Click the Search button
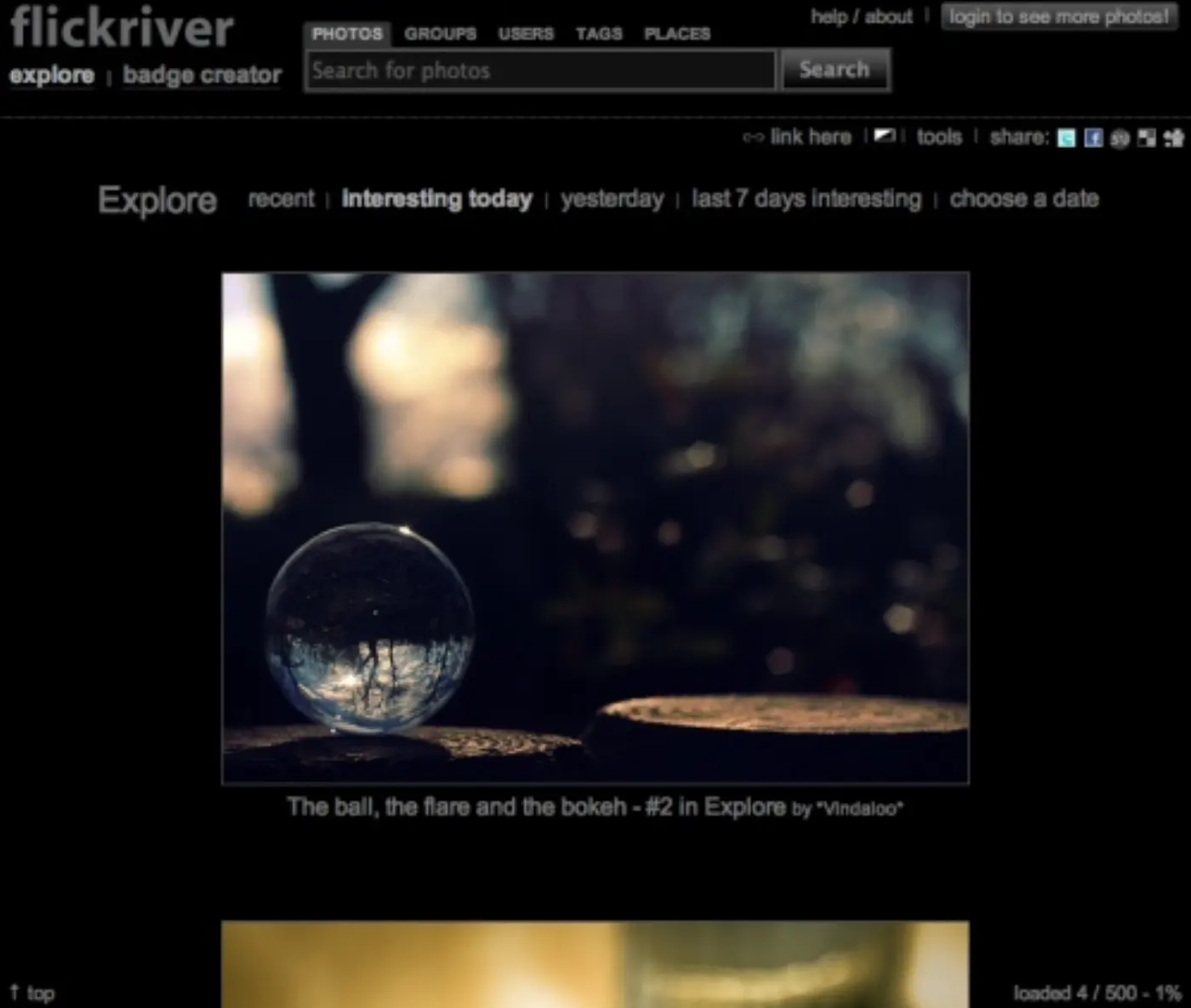Screen dimensions: 1191x1008 coord(835,70)
